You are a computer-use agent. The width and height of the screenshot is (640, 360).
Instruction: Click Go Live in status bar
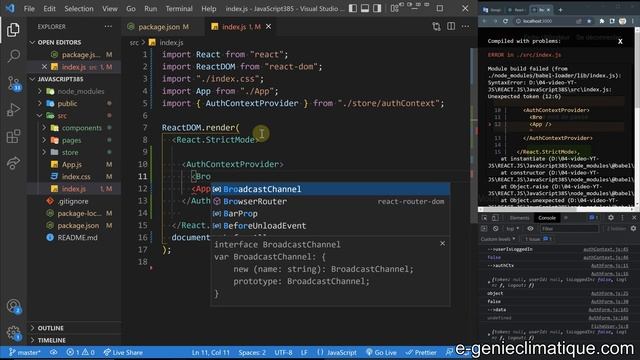click(x=381, y=352)
